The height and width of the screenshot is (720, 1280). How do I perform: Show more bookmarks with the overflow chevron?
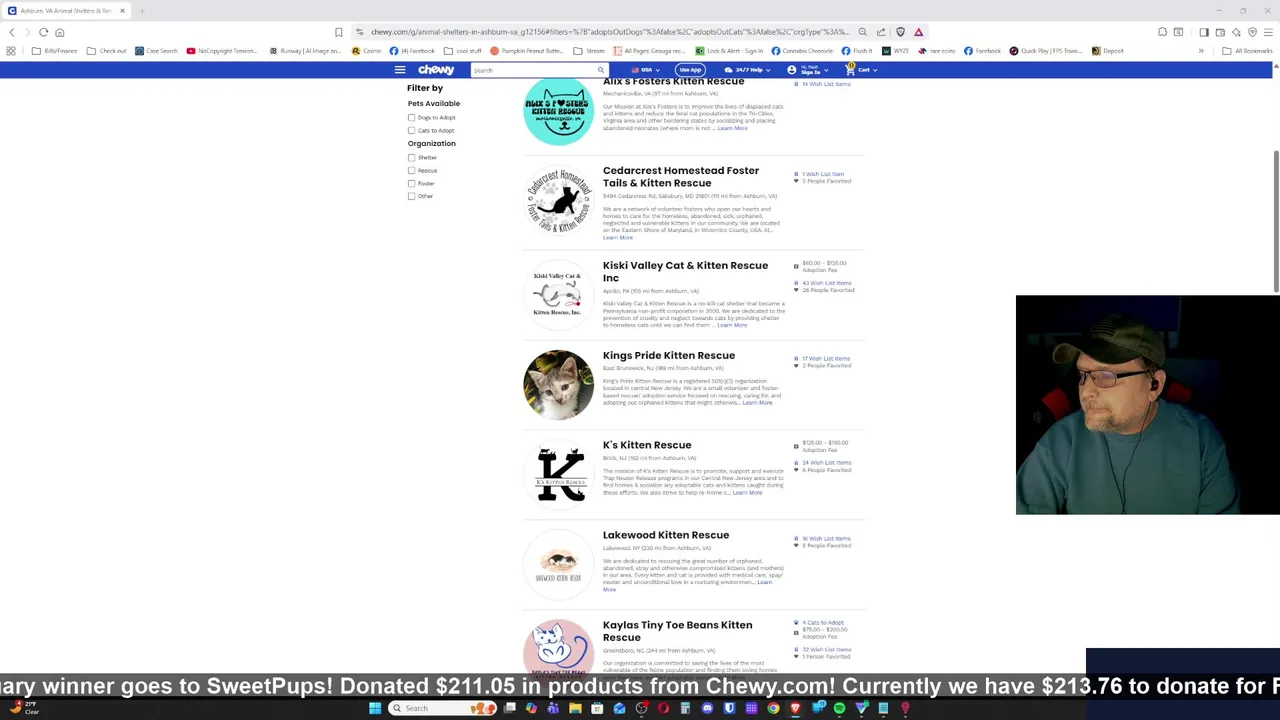[1201, 51]
